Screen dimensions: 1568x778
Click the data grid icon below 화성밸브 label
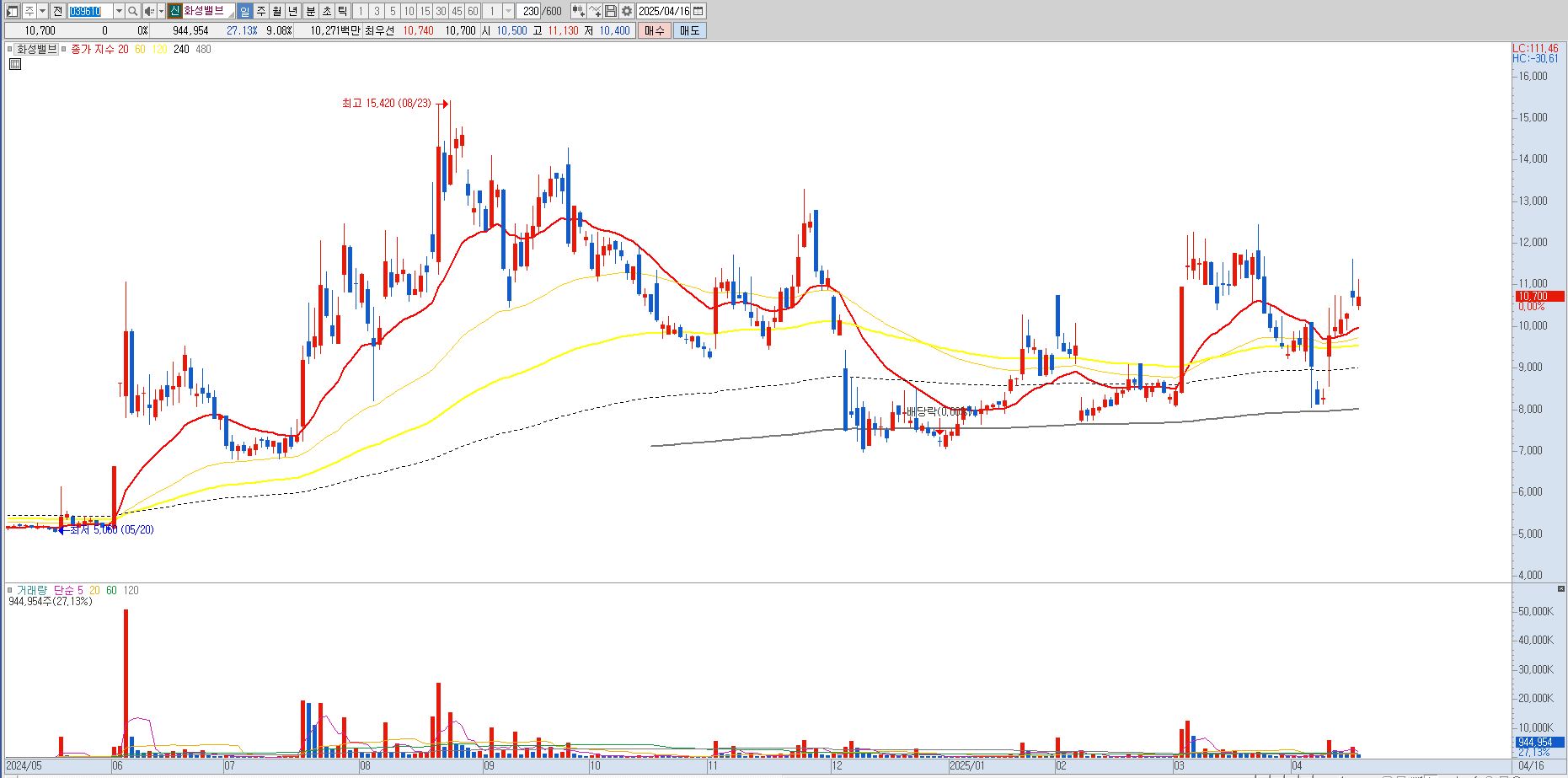pos(15,64)
